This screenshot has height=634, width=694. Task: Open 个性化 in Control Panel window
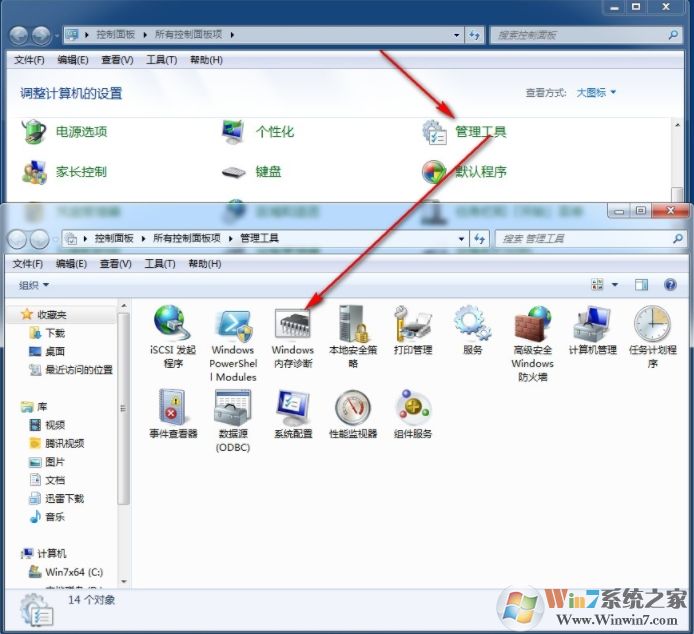point(258,131)
